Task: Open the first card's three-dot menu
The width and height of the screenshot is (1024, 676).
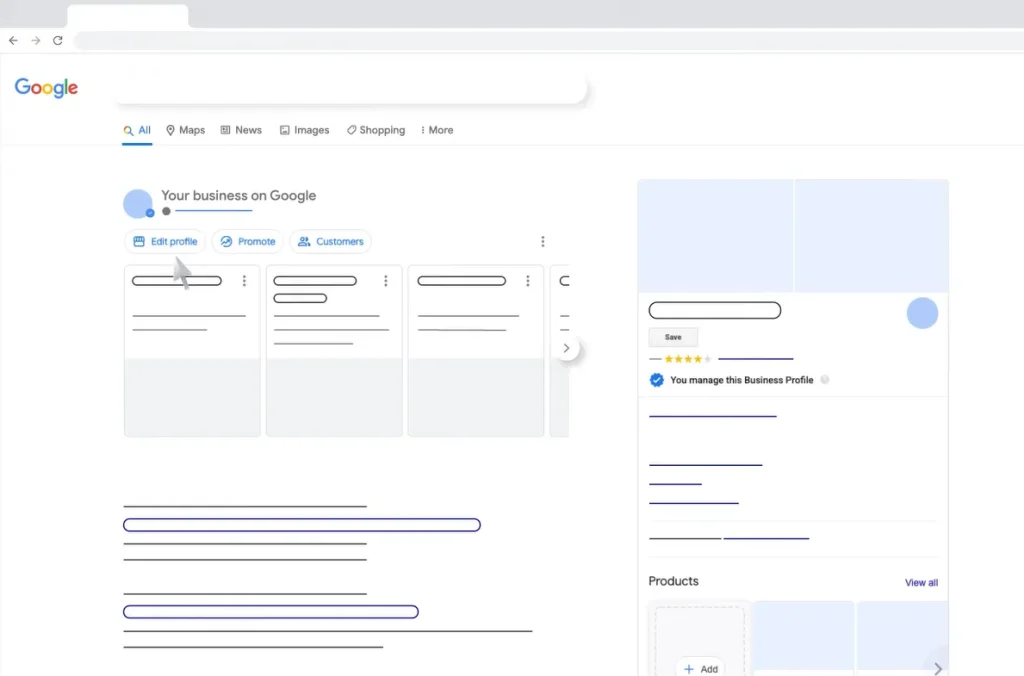Action: tap(244, 281)
